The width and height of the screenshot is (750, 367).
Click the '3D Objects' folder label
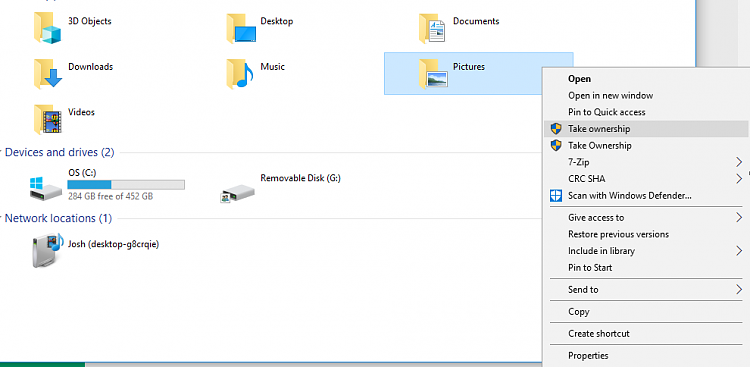pyautogui.click(x=90, y=21)
